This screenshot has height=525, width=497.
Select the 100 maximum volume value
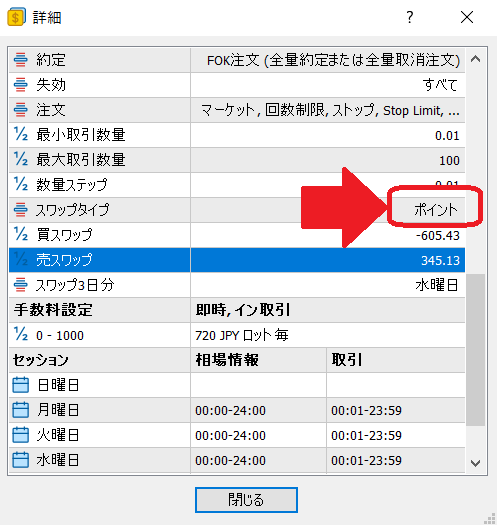click(449, 161)
